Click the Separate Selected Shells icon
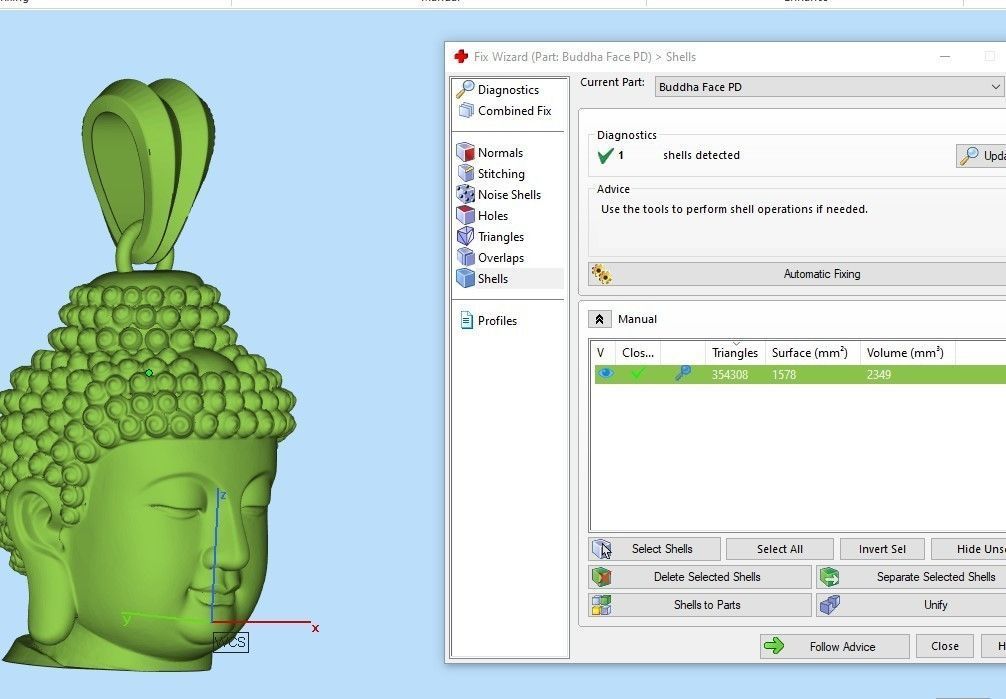Screen dimensions: 1006x699 click(829, 577)
